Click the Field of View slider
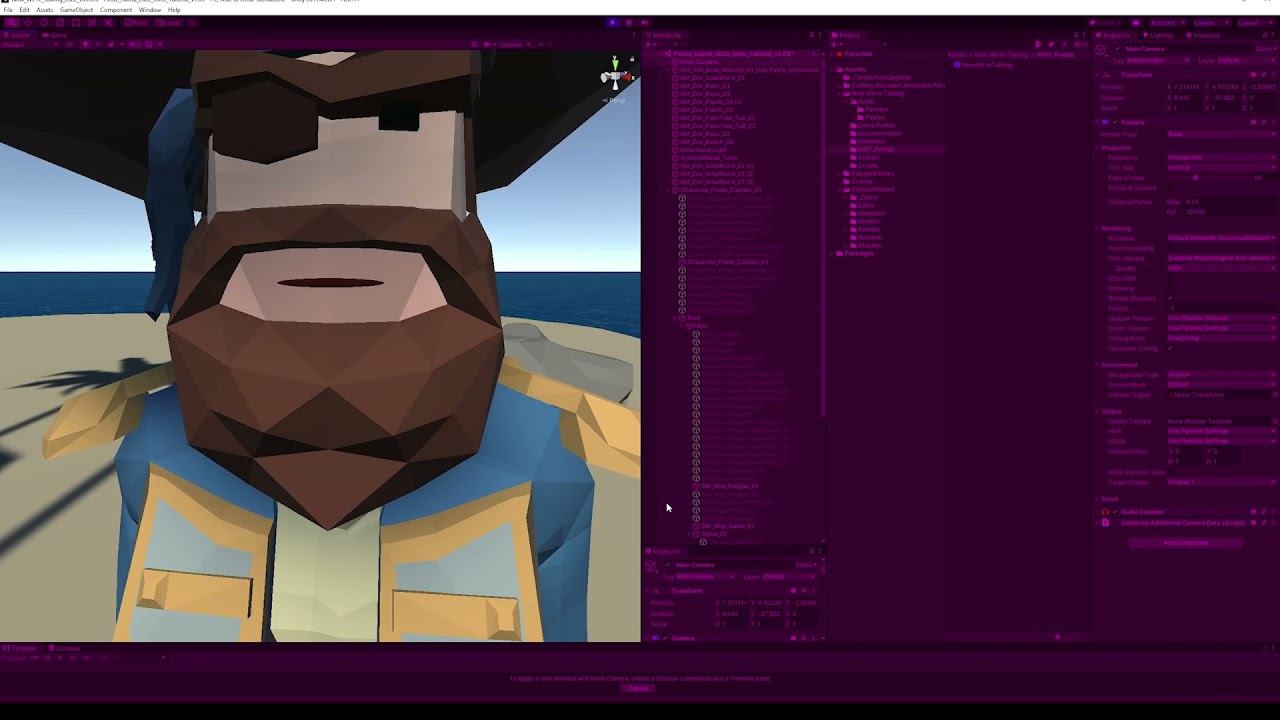 tap(1207, 178)
